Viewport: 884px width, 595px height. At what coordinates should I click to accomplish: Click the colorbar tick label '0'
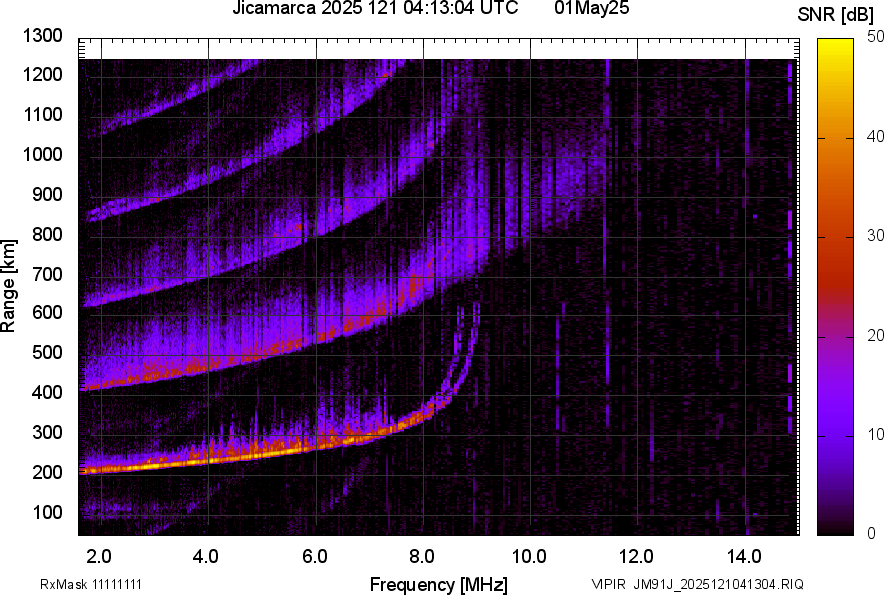click(872, 533)
